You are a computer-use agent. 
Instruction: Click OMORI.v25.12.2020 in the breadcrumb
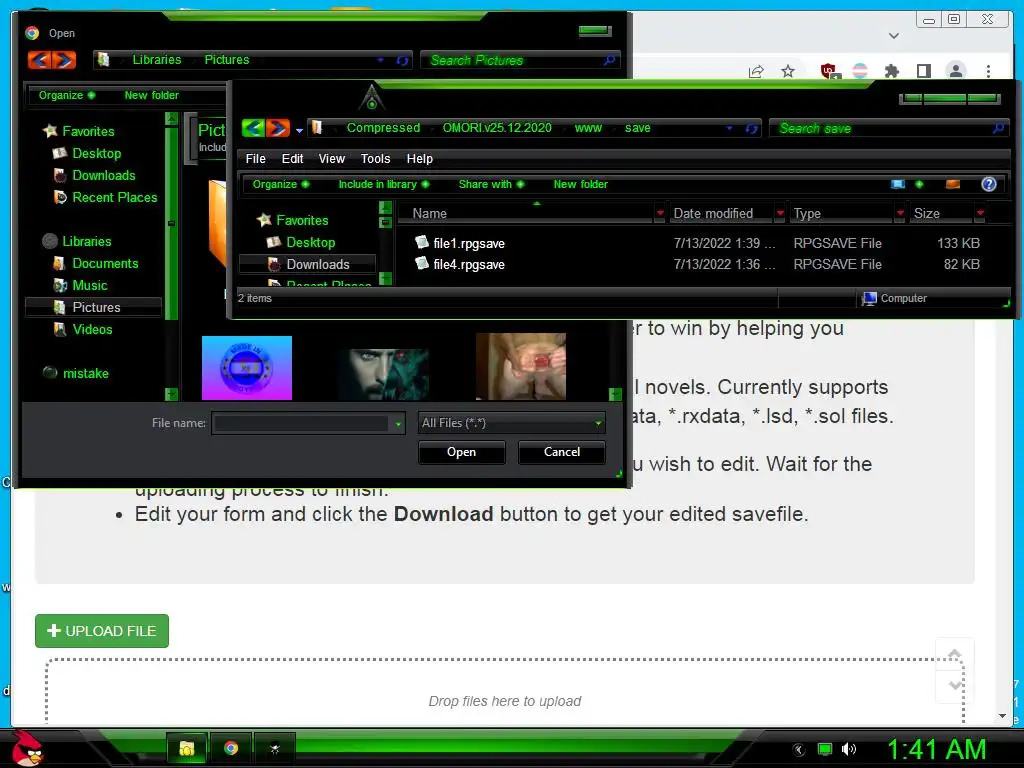tap(497, 128)
